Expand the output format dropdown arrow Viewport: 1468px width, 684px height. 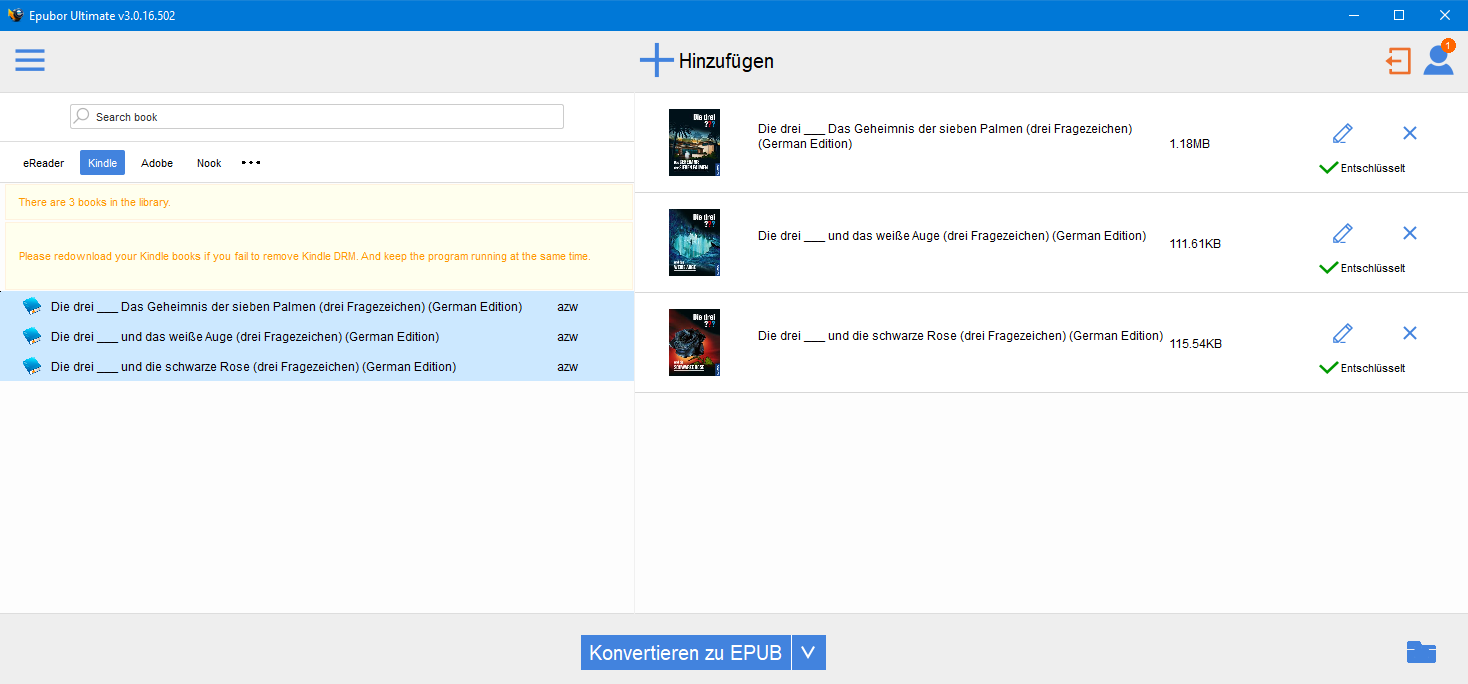(808, 652)
